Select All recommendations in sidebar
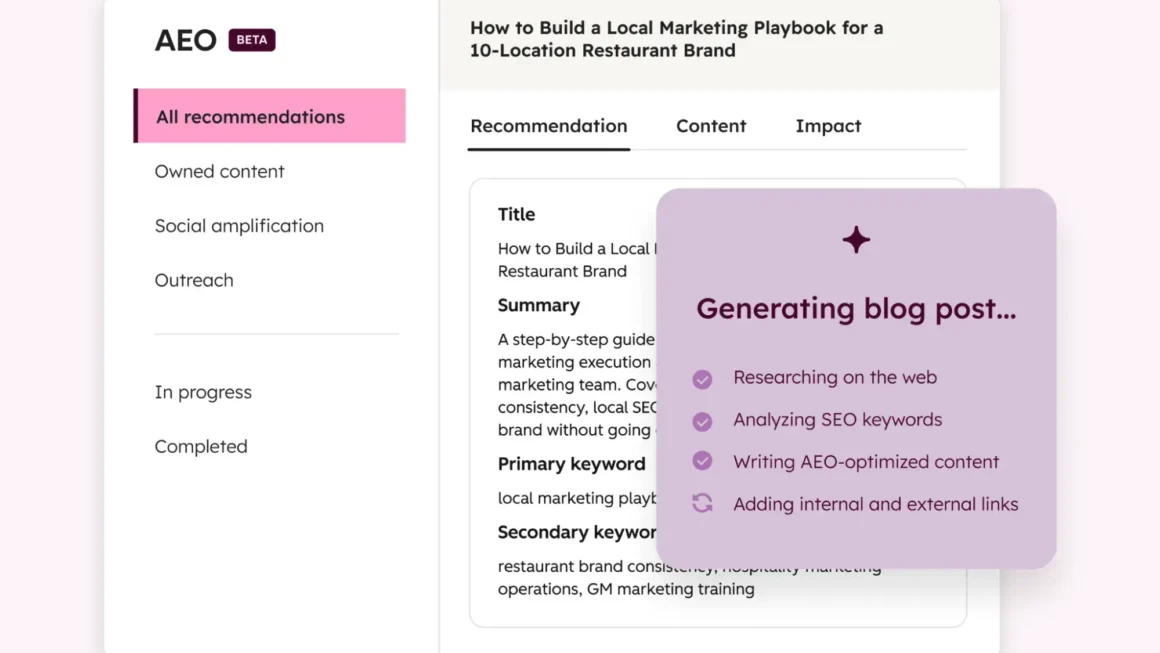The image size is (1160, 653). [x=269, y=116]
